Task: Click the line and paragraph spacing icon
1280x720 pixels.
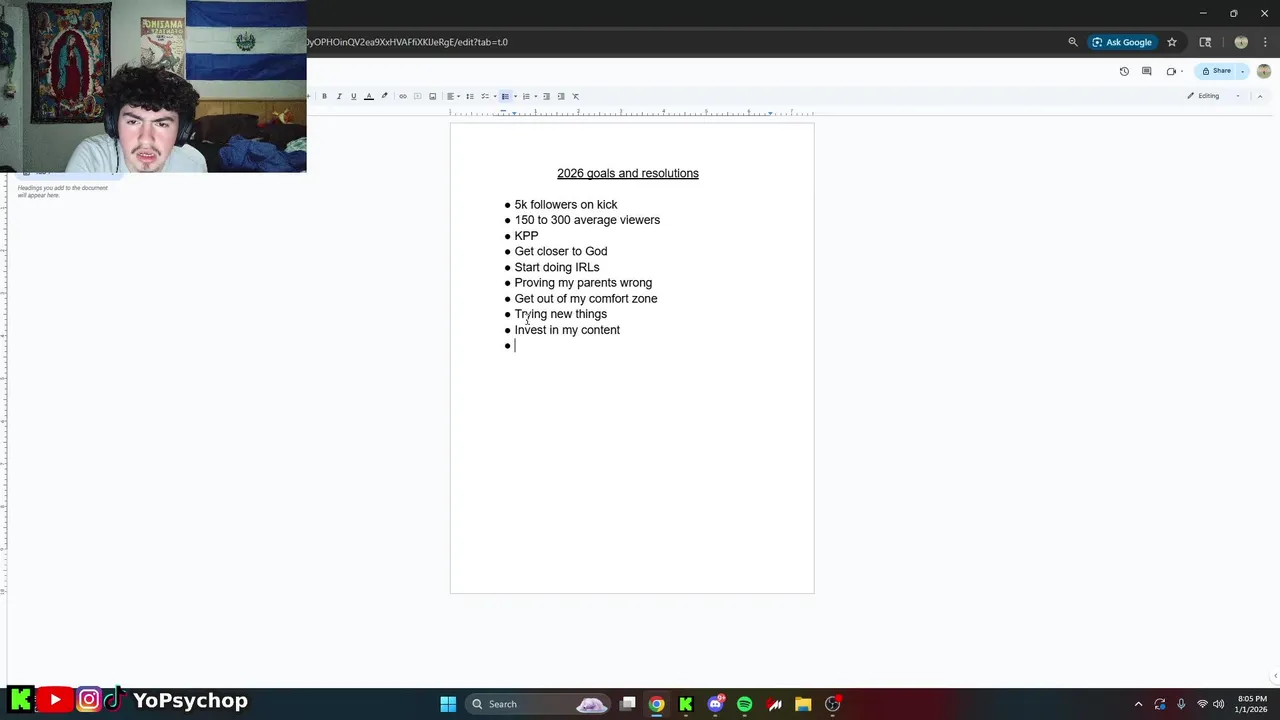Action: click(x=470, y=96)
